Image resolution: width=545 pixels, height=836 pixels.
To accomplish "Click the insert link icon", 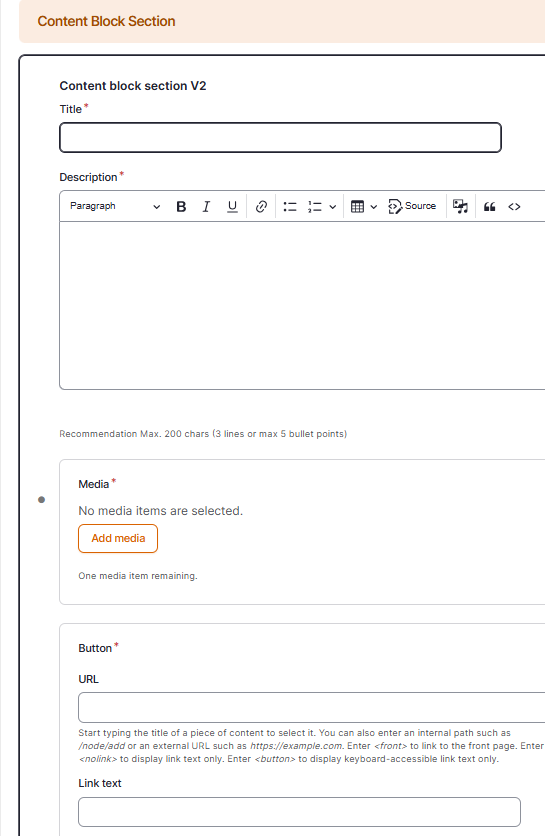I will [261, 206].
